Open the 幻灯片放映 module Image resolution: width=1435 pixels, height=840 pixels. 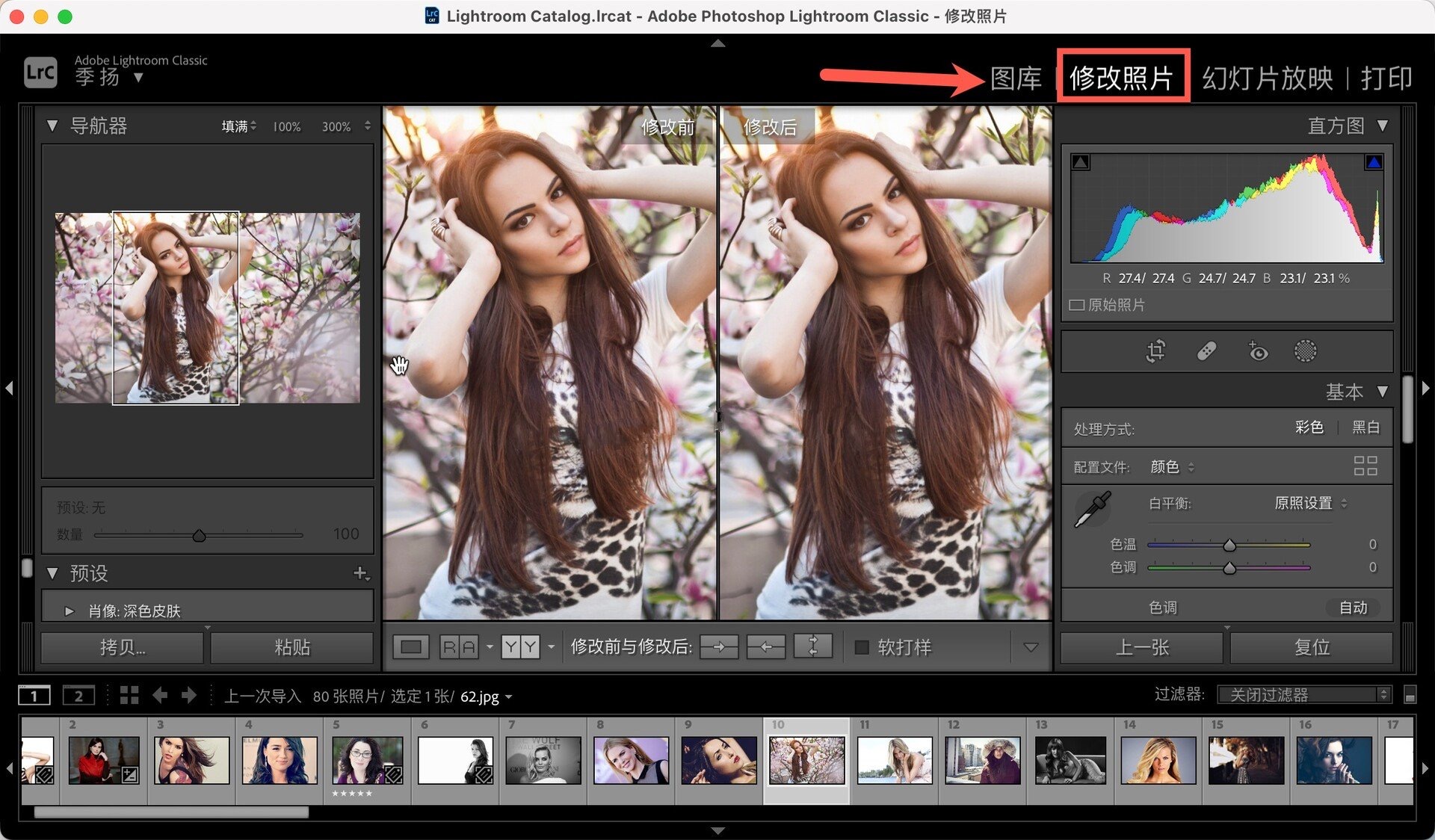[x=1267, y=78]
